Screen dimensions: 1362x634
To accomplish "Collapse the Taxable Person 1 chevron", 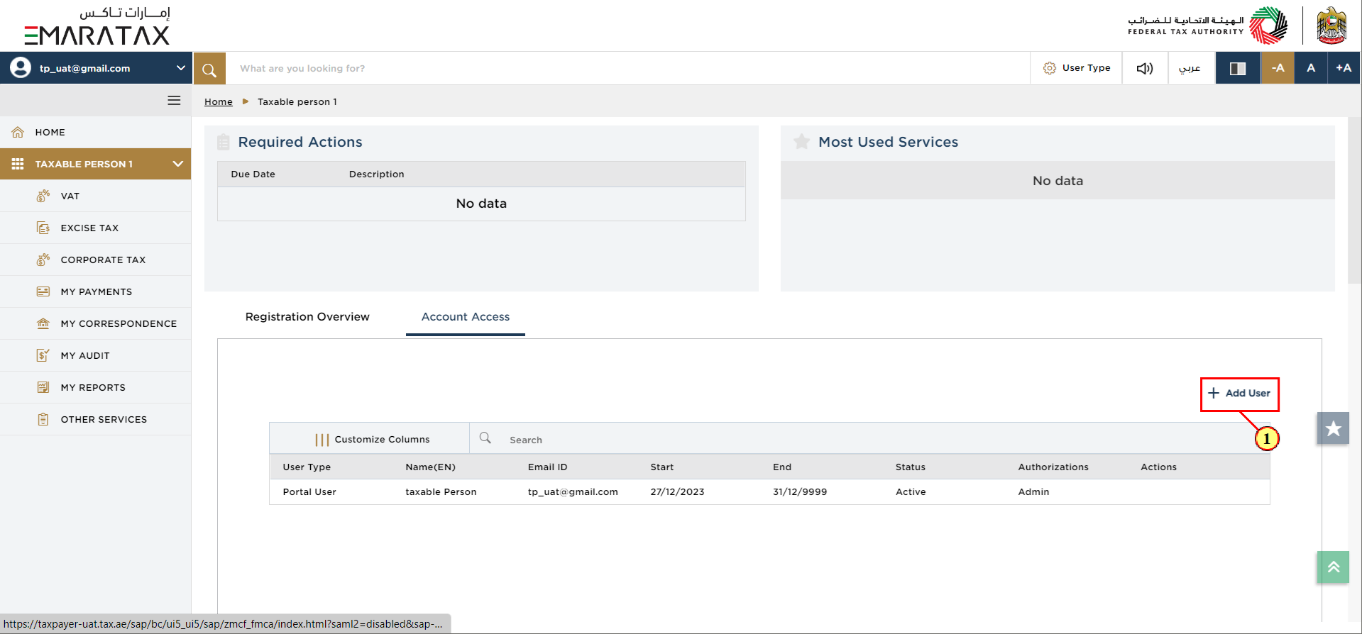I will pos(178,164).
